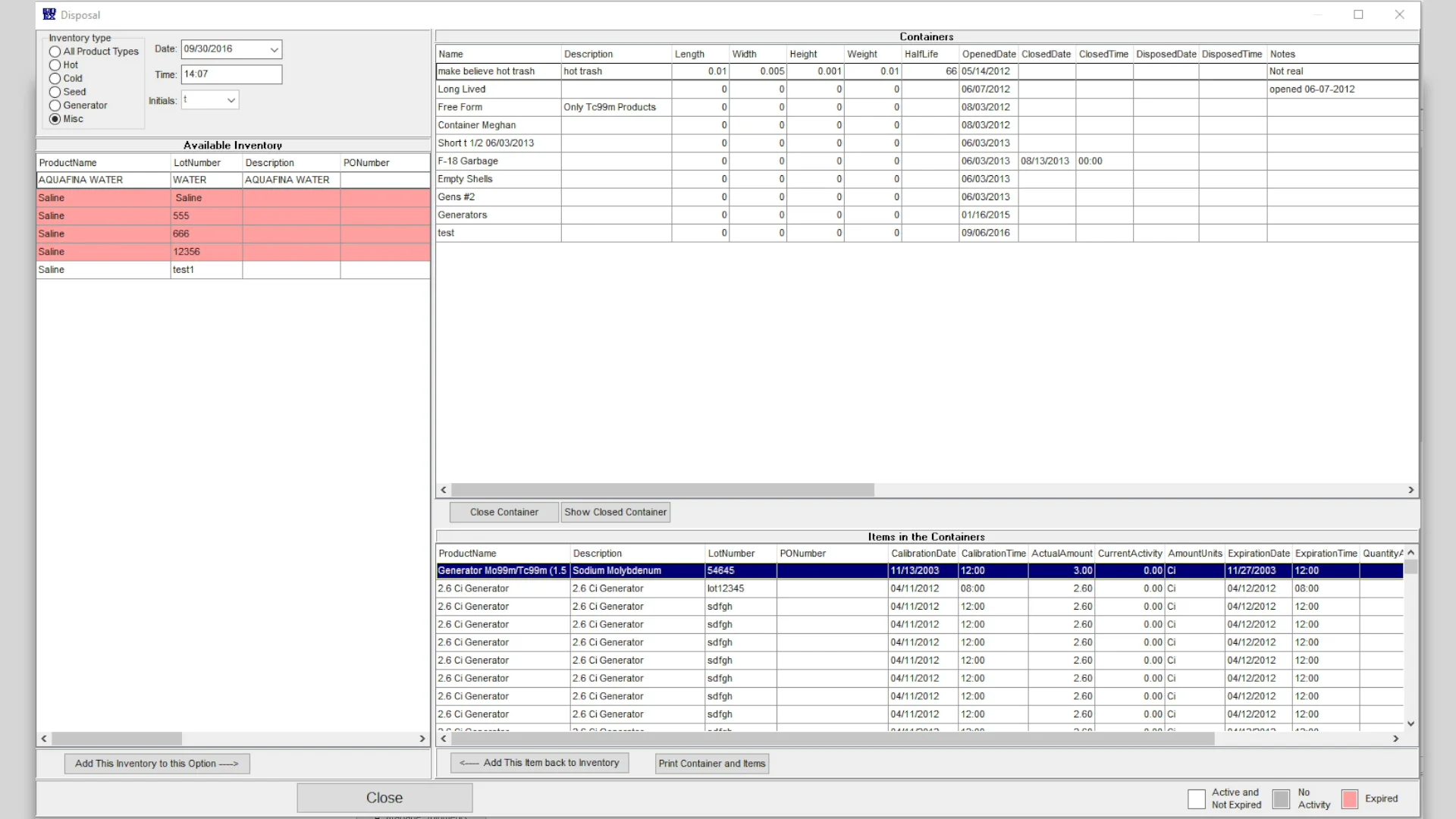Check the Active and Not Expired checkbox
The height and width of the screenshot is (819, 1456).
[1196, 799]
